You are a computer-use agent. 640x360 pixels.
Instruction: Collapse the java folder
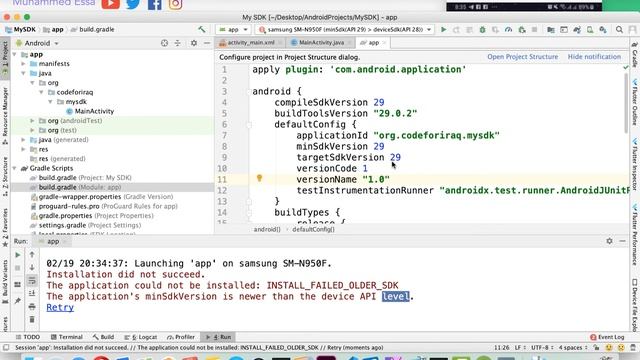click(x=23, y=73)
